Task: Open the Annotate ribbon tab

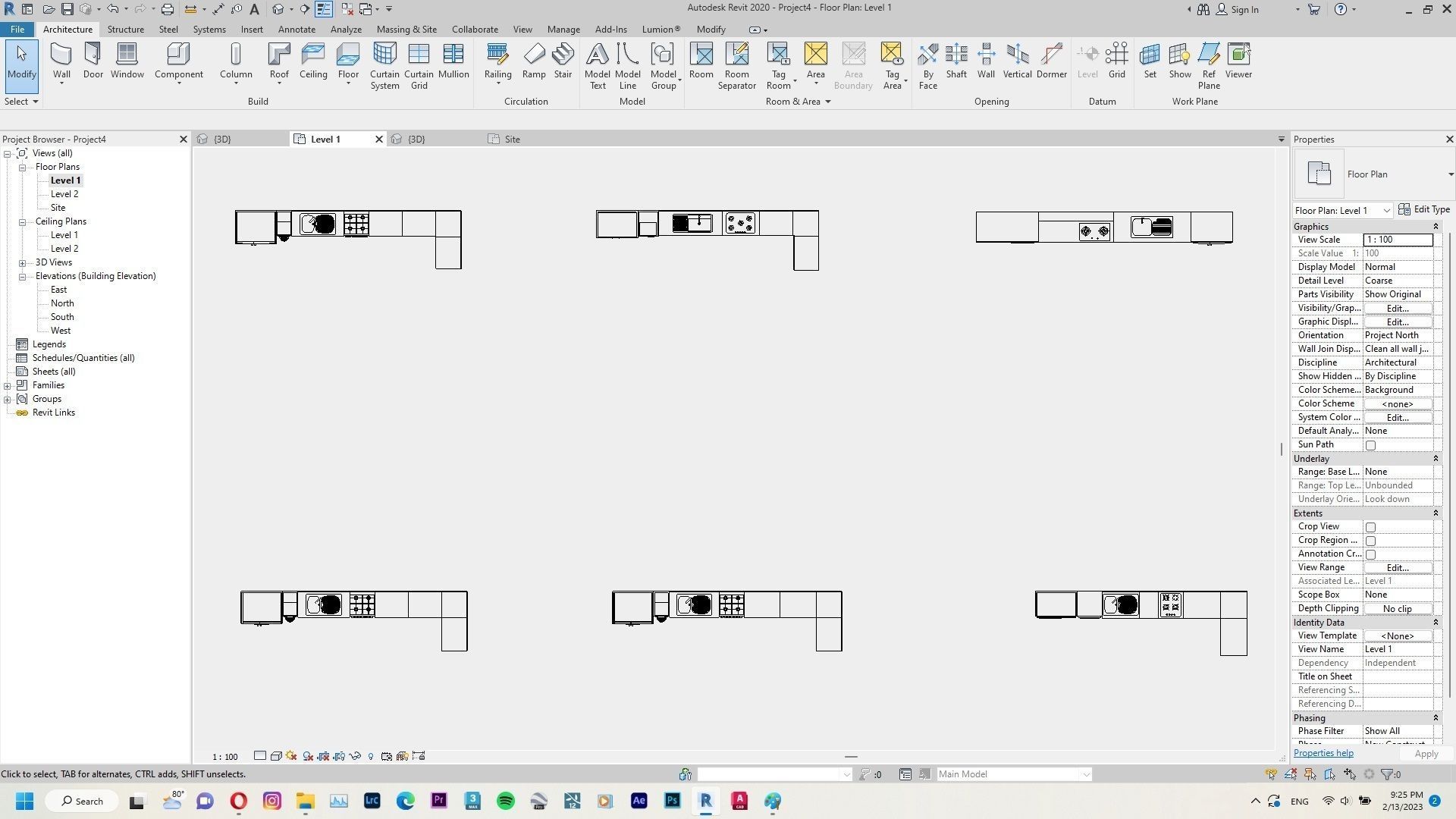Action: tap(297, 30)
